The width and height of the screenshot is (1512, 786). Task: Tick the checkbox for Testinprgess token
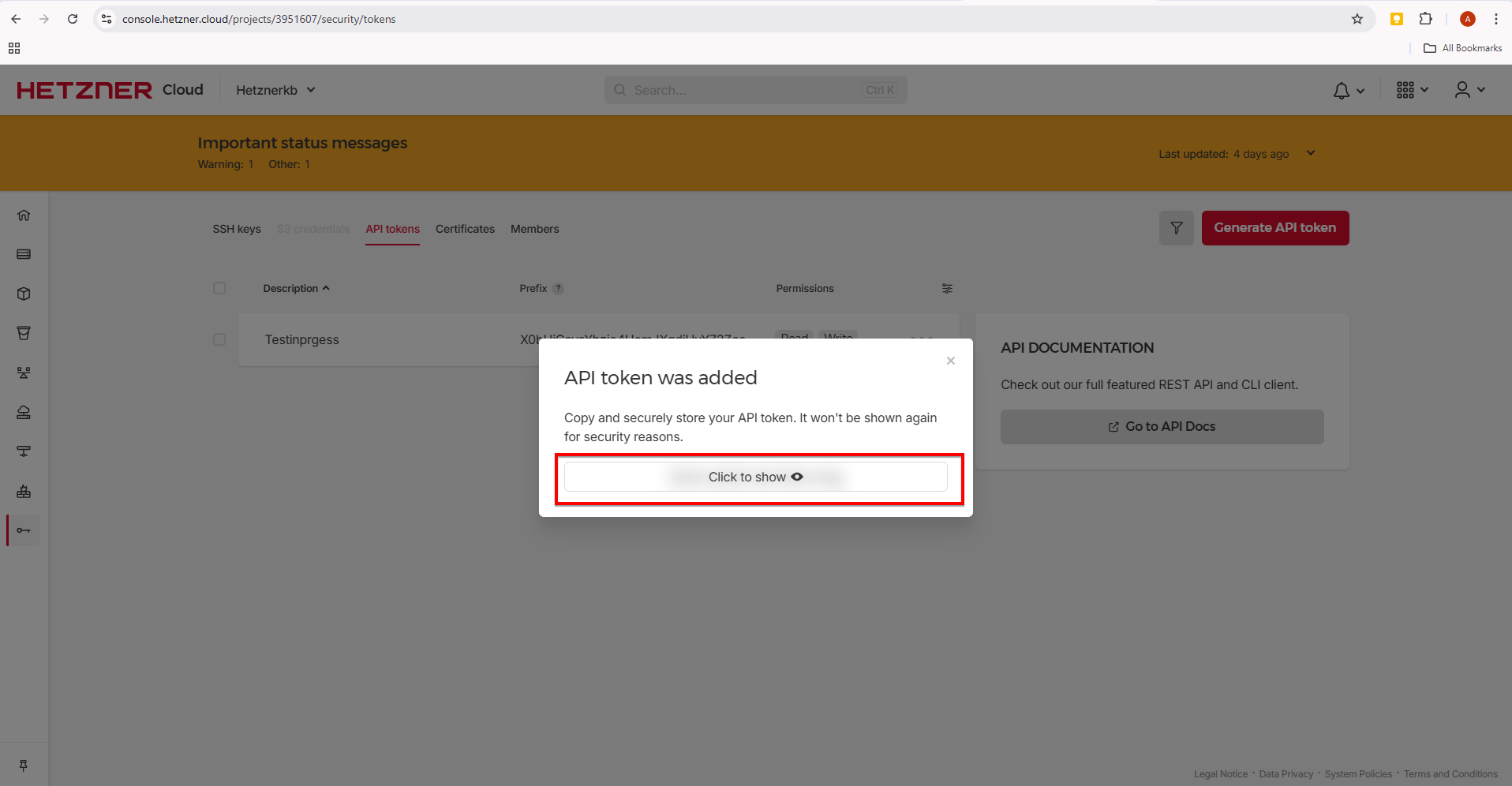[x=219, y=339]
